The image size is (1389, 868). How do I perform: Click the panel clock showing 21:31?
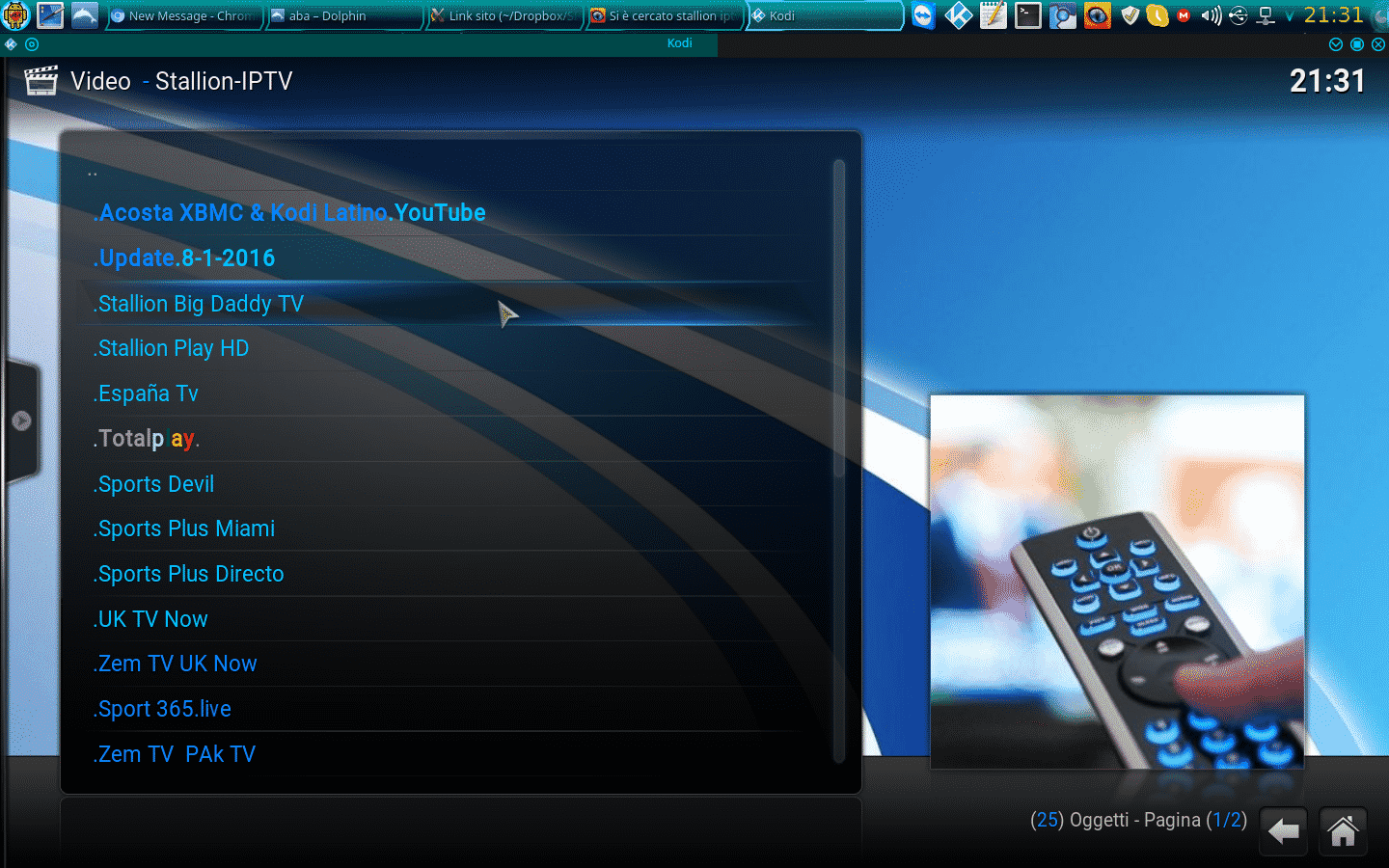(1334, 15)
